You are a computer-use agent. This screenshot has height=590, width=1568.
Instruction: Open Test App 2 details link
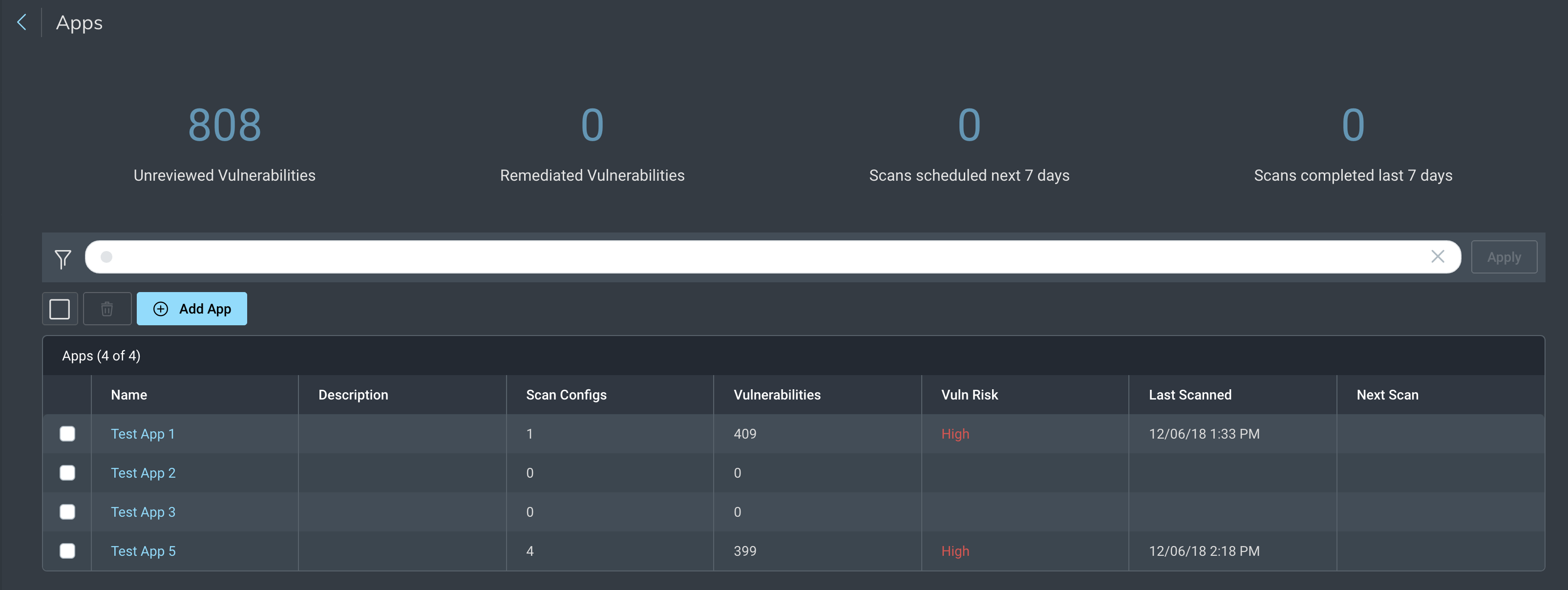point(144,472)
